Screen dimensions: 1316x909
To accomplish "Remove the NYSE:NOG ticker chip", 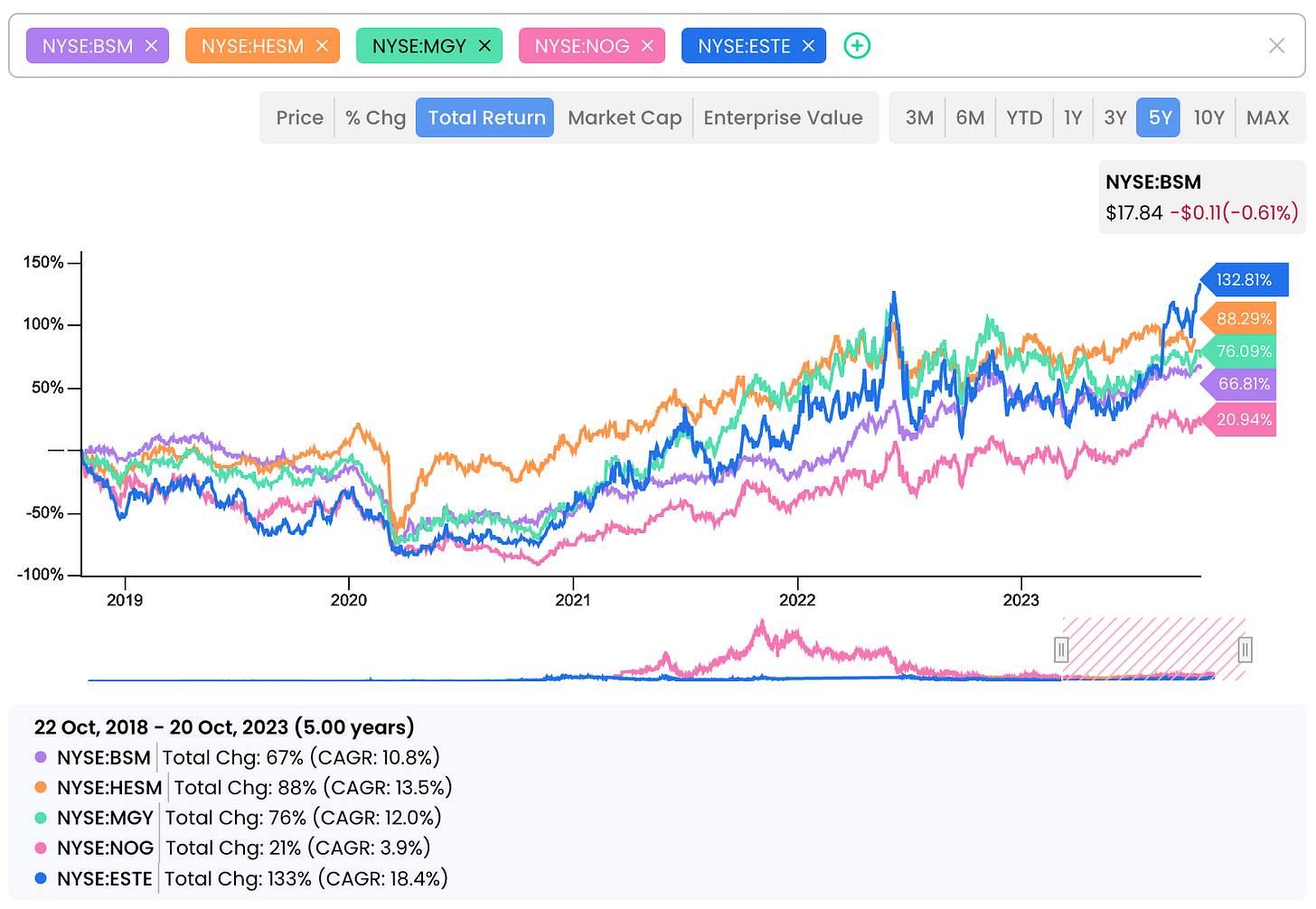I will coord(647,46).
